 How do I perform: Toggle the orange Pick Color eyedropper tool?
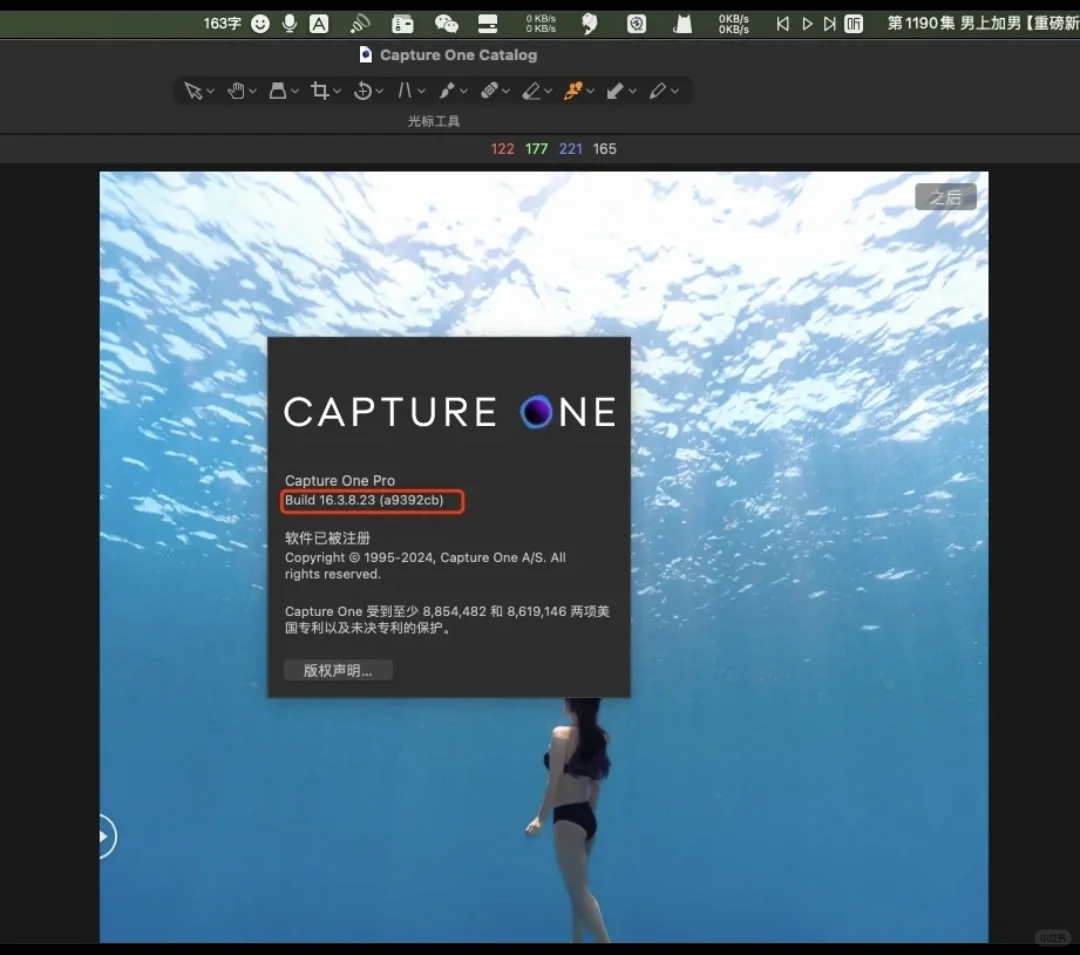[575, 90]
